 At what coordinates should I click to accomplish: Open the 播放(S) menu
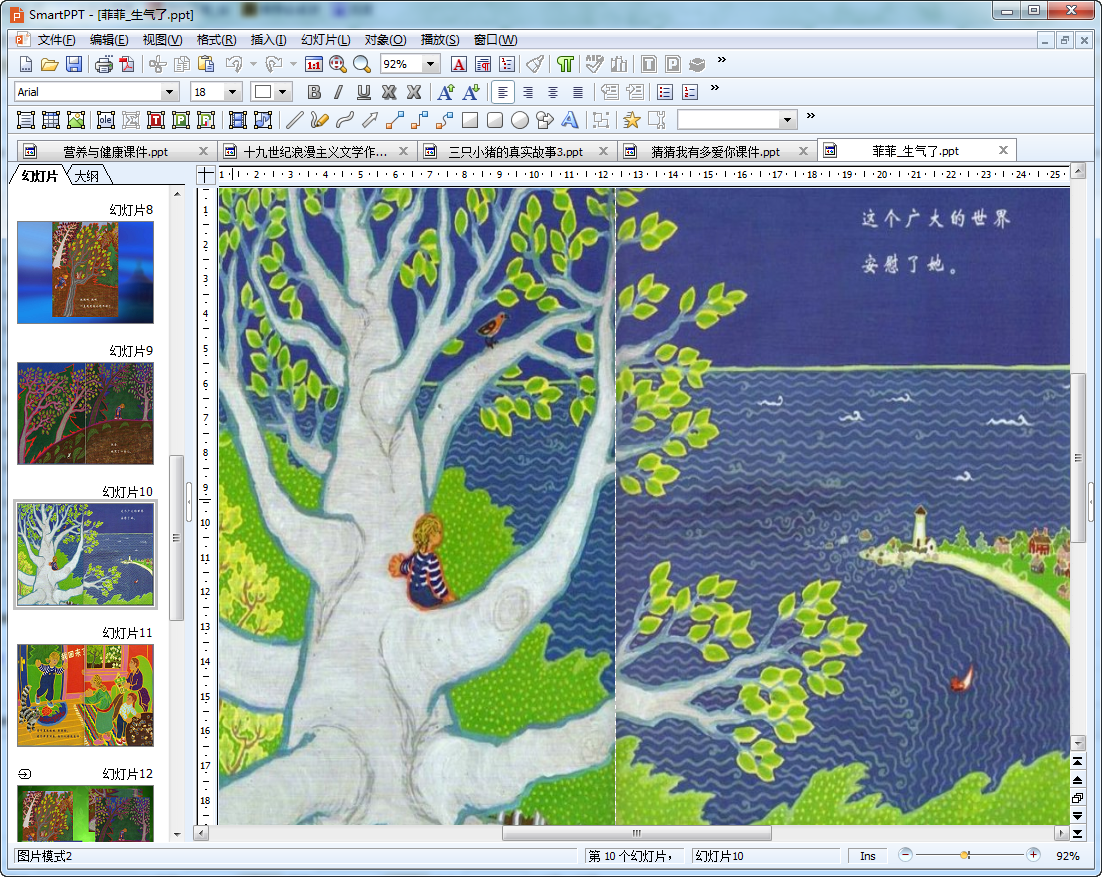(440, 40)
